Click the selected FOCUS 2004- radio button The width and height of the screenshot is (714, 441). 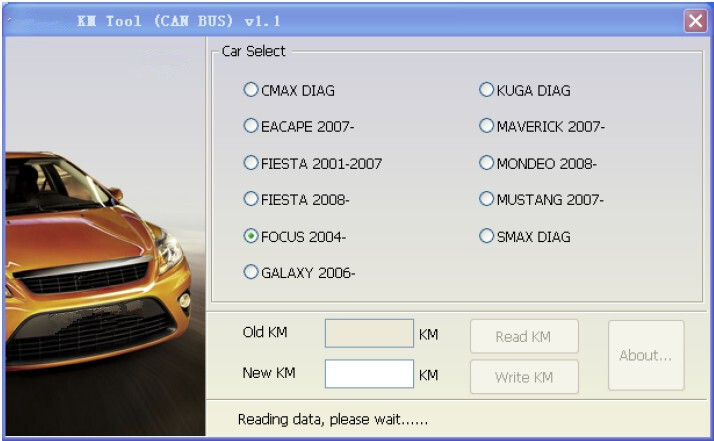pos(251,236)
